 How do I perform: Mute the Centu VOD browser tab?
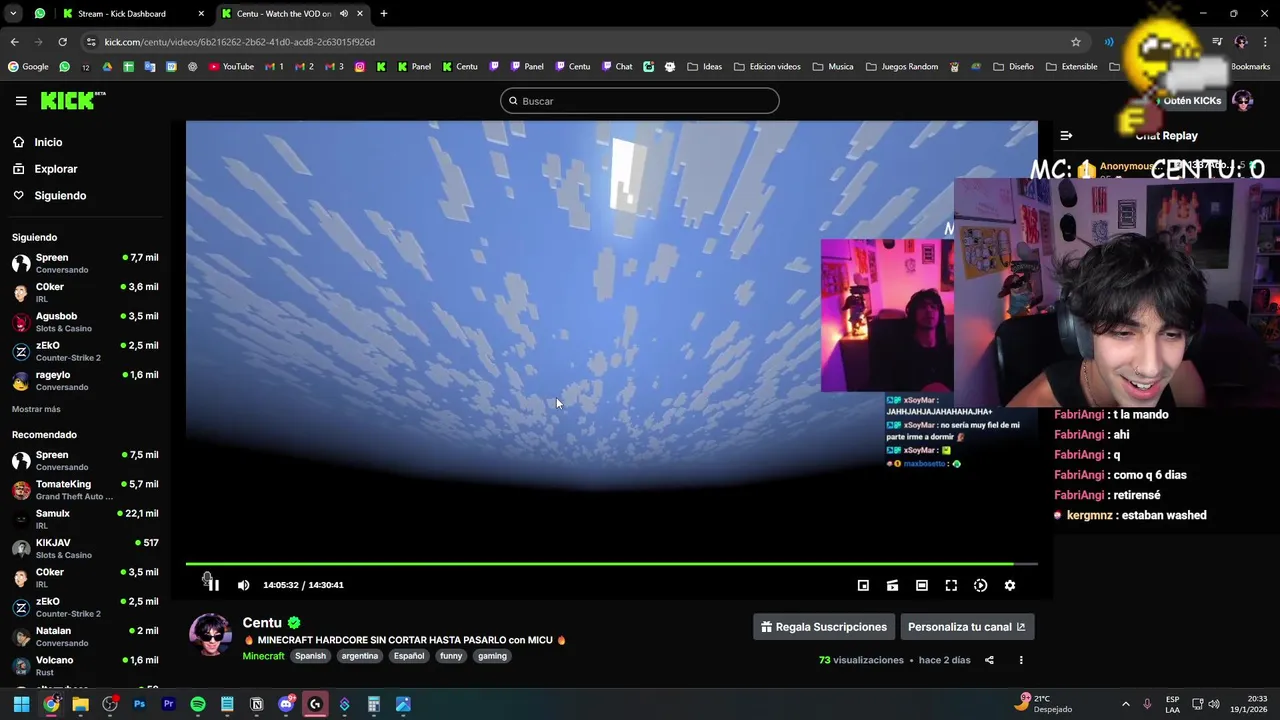(344, 14)
